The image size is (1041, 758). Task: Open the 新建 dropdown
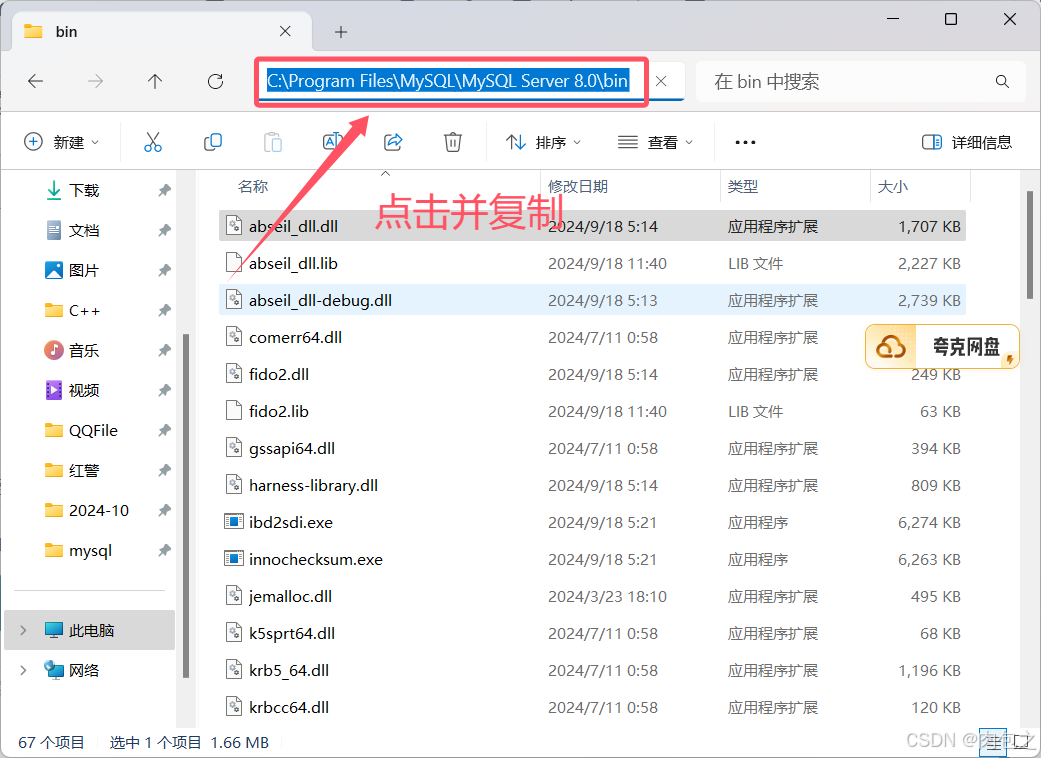coord(61,142)
